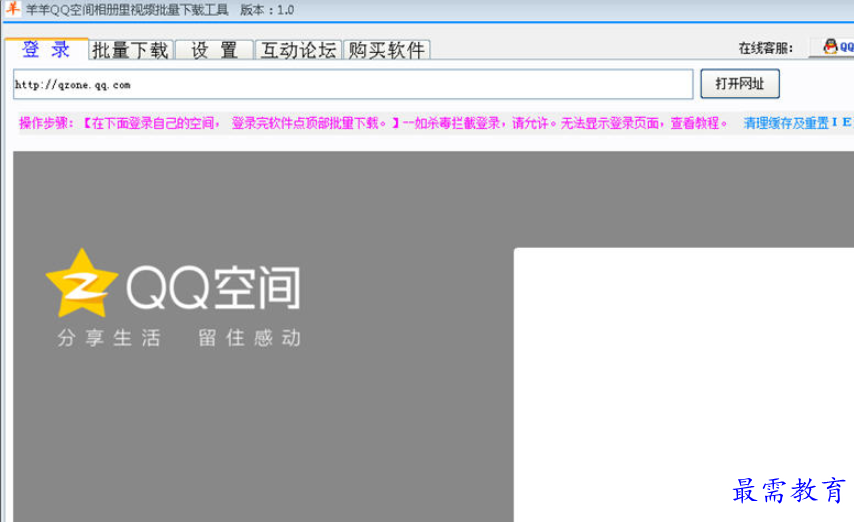Click the 分享生活 留住感动 slogan text
The width and height of the screenshot is (854, 522).
[179, 338]
